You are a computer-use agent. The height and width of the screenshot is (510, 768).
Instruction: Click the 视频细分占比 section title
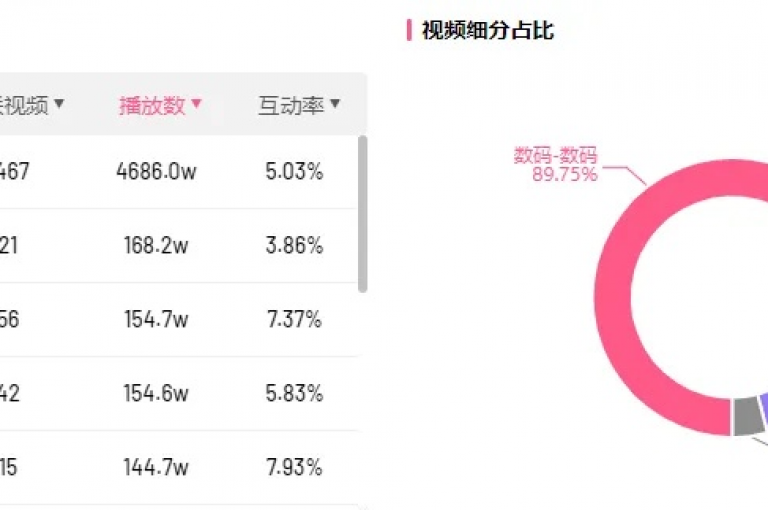[488, 30]
